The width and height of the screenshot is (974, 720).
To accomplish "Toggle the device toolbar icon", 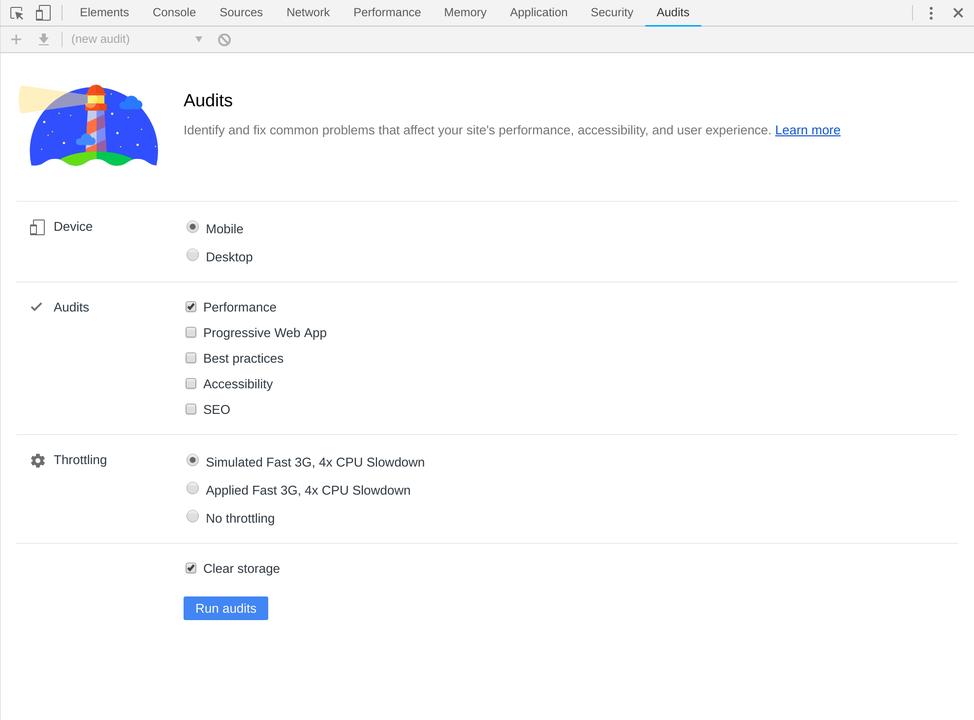I will (43, 13).
